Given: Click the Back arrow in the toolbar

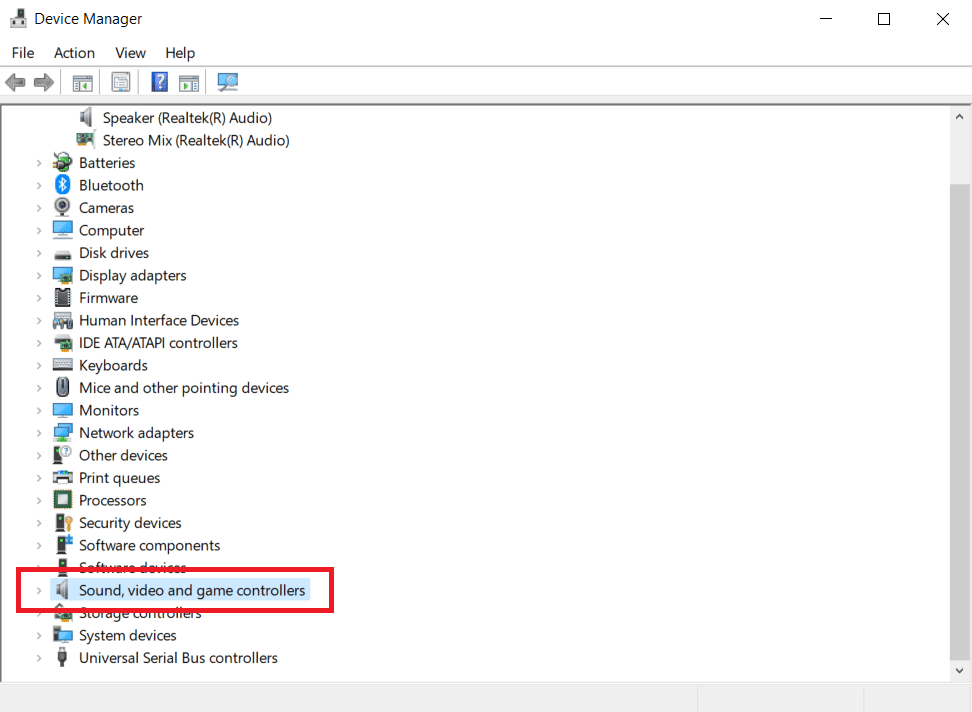Looking at the screenshot, I should click(x=15, y=82).
